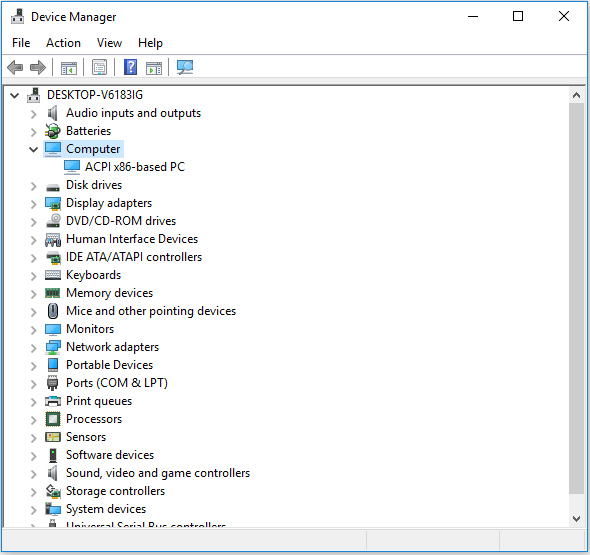
Task: Click the DVD/CD-ROM drives disc icon
Action: tap(53, 221)
